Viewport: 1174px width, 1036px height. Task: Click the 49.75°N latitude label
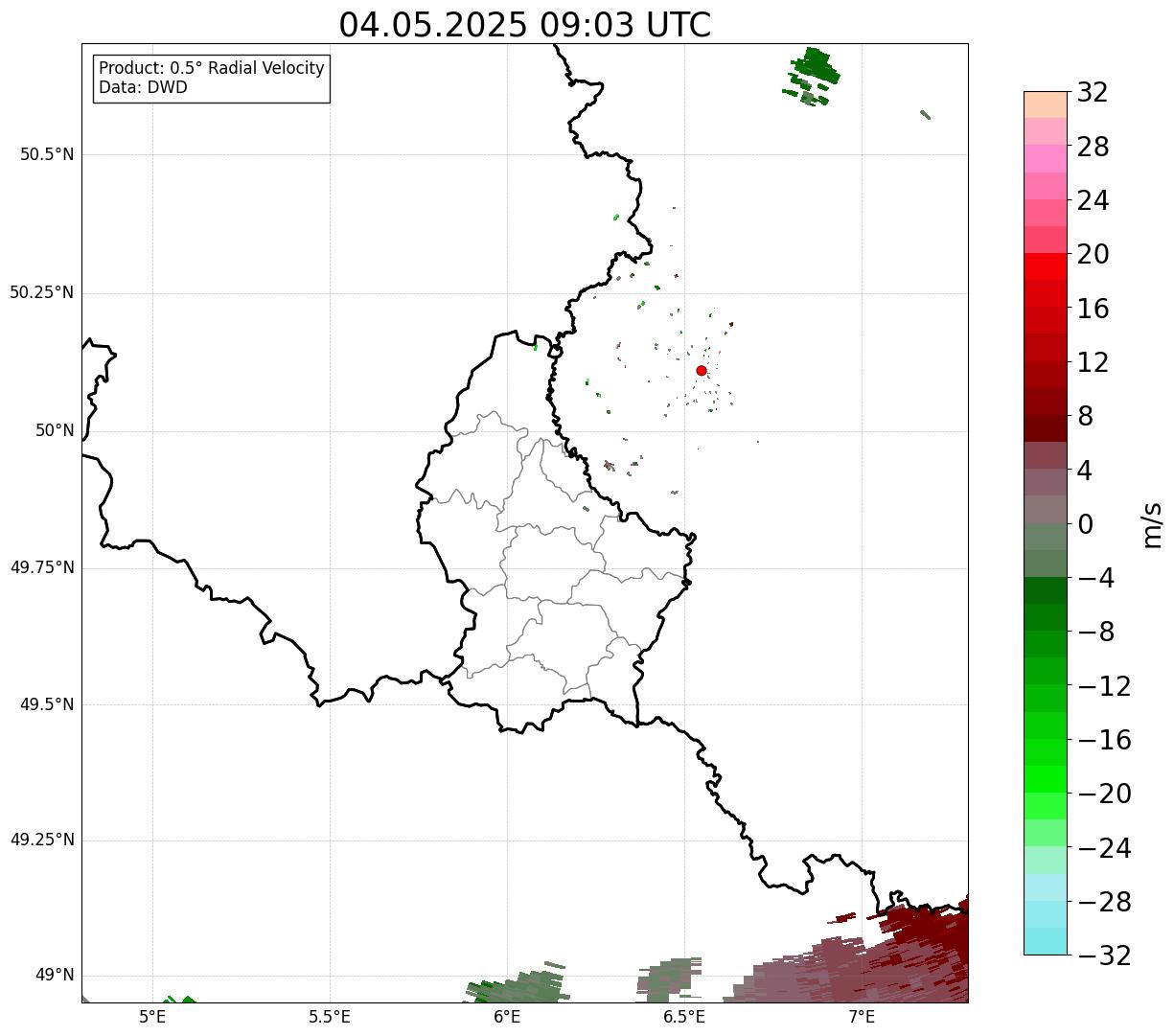pos(42,567)
